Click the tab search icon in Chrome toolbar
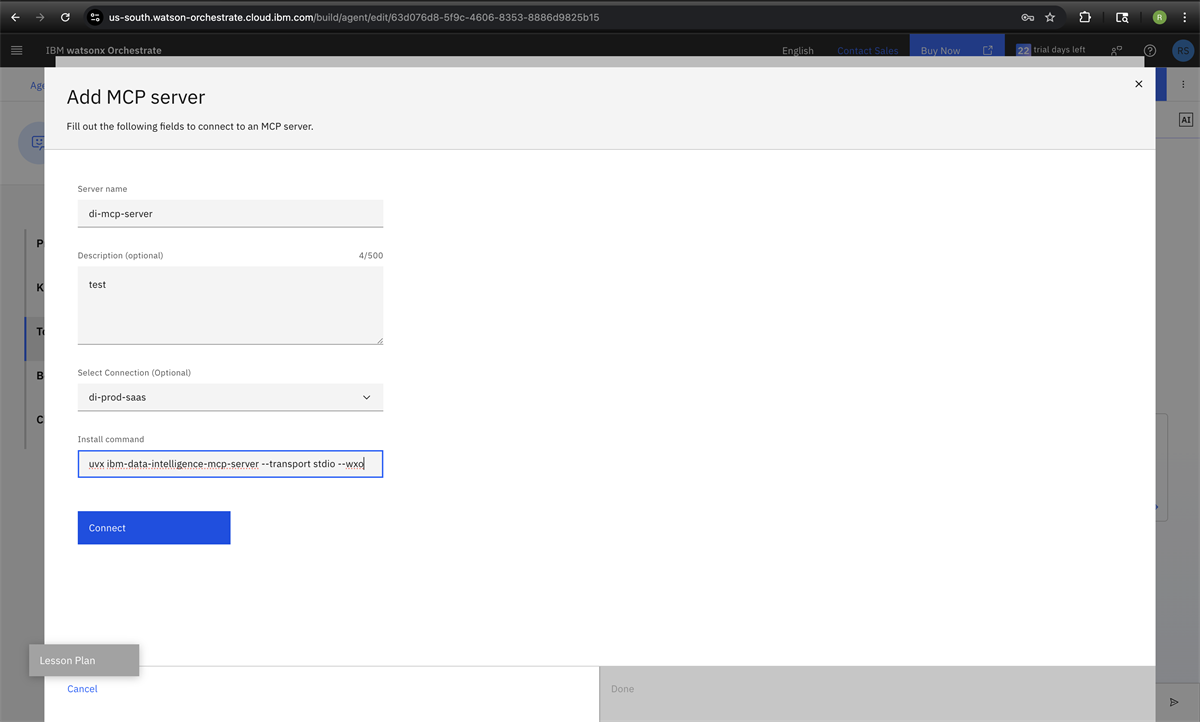1200x722 pixels. 1122,17
